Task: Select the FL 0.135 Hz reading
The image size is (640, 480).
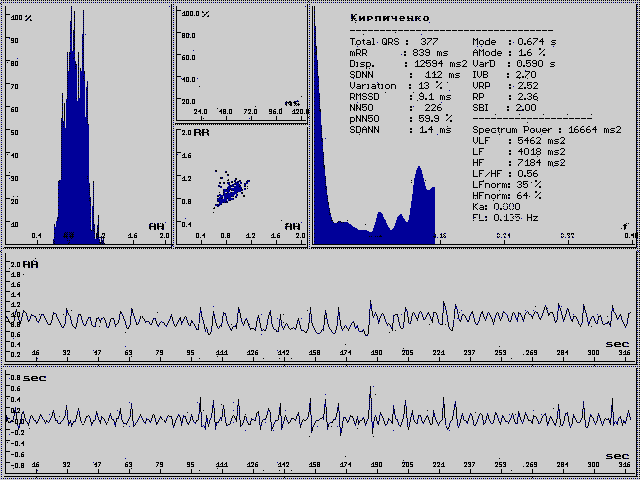Action: 505,216
